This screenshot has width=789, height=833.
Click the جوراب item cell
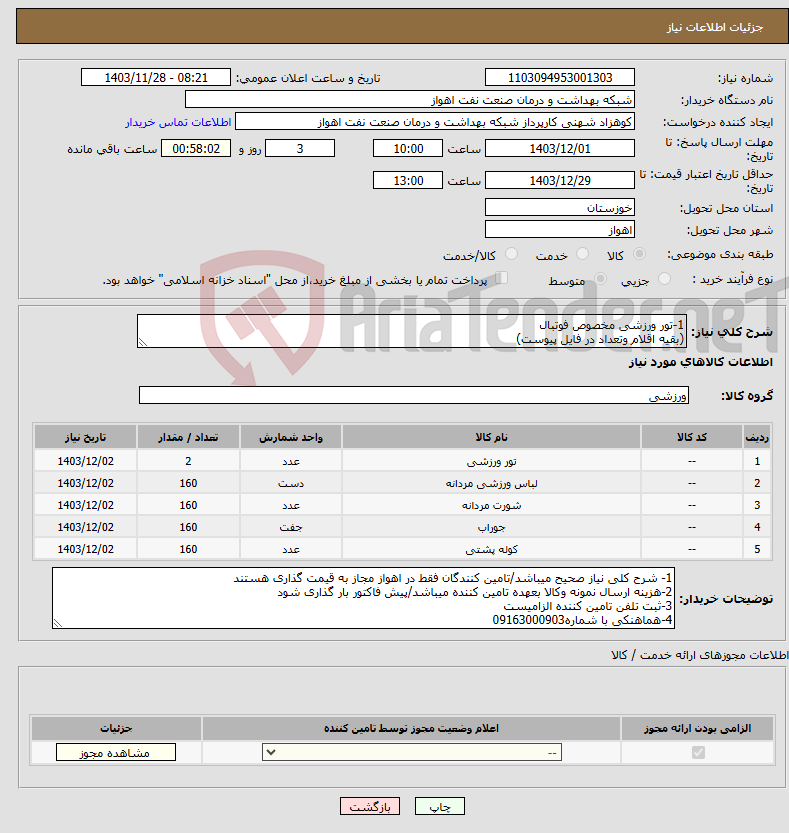tap(491, 528)
